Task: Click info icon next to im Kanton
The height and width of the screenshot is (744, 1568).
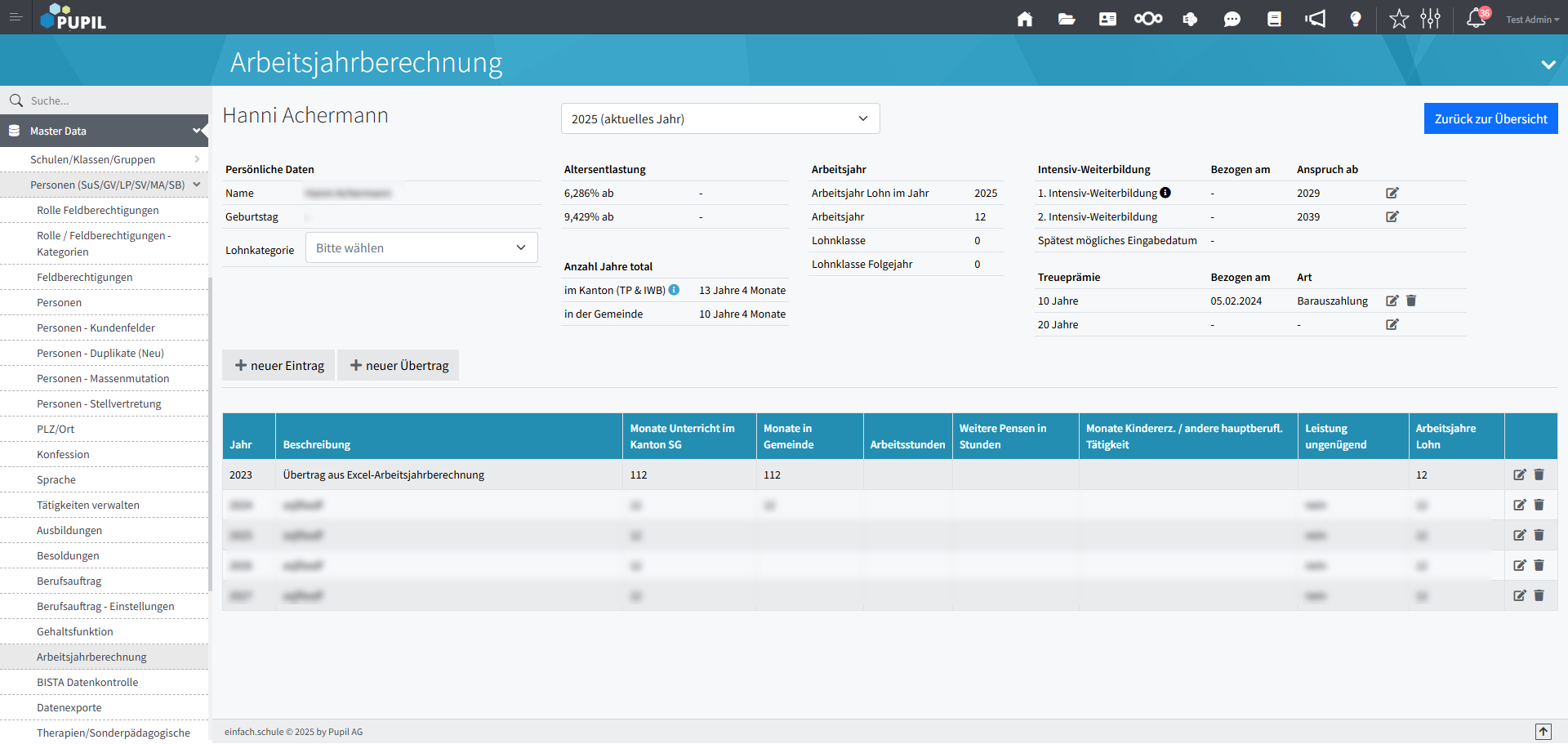Action: tap(675, 290)
